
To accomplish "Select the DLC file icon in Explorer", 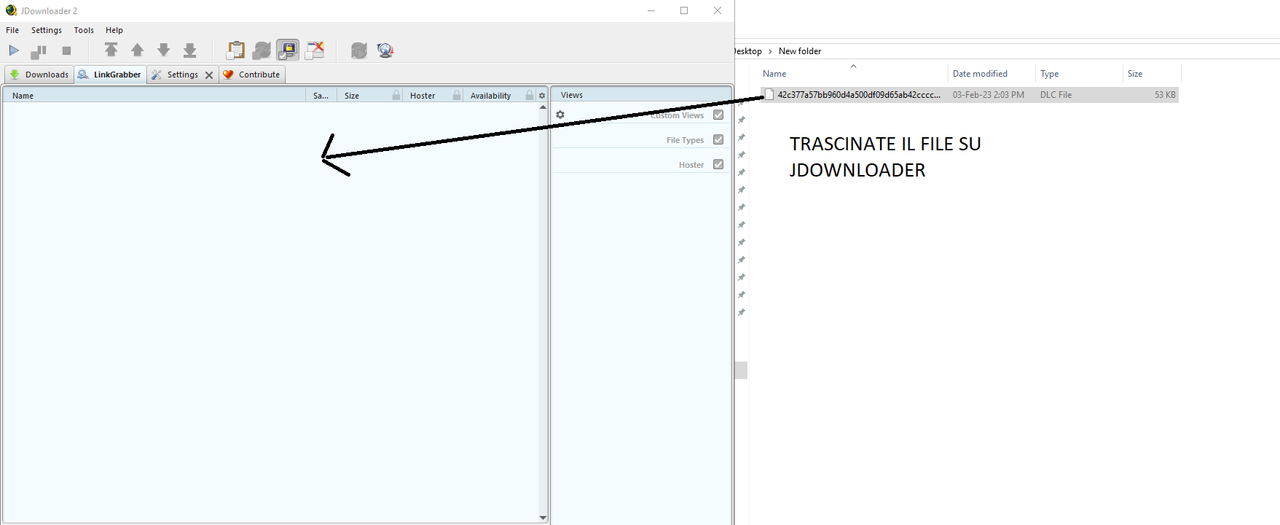I will (769, 94).
